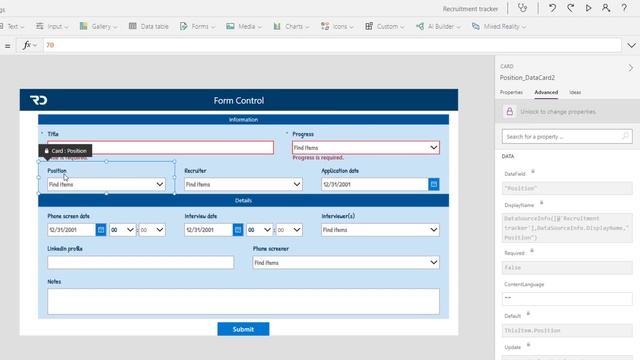Click the Search for a property field
This screenshot has height=360, width=640.
click(567, 136)
